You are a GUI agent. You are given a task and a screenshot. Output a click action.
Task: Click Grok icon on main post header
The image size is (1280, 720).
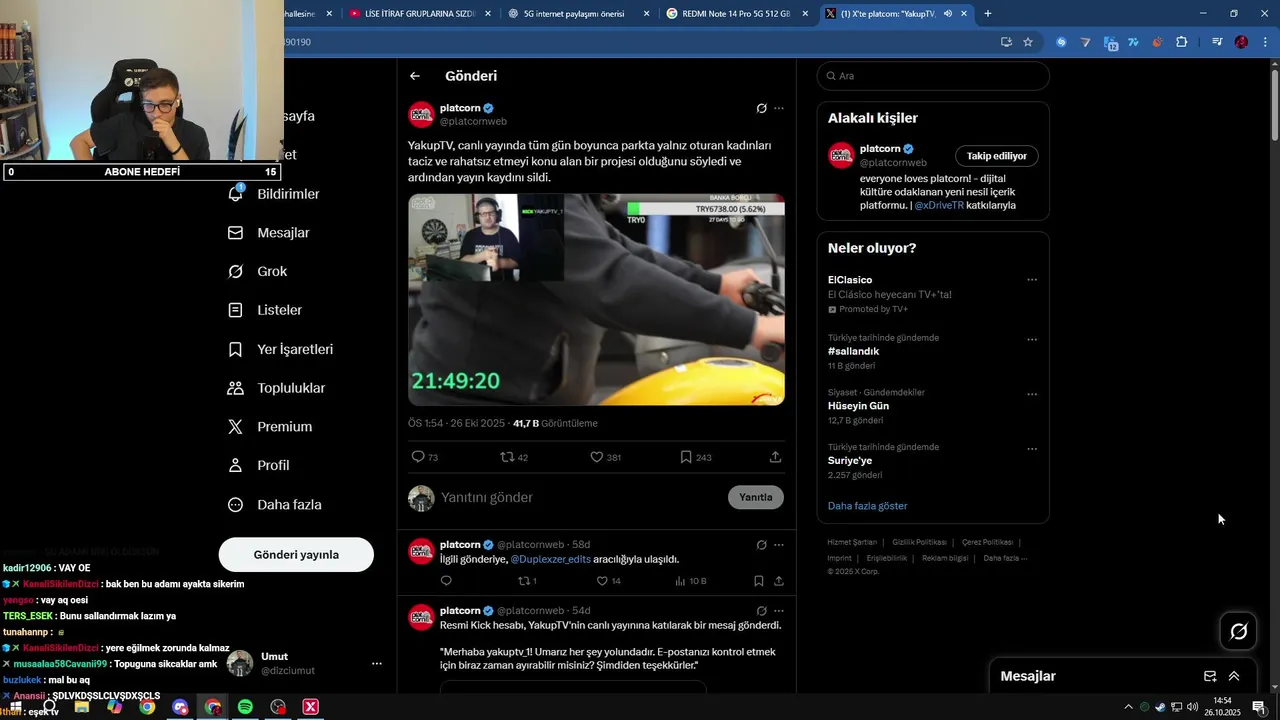[x=761, y=108]
